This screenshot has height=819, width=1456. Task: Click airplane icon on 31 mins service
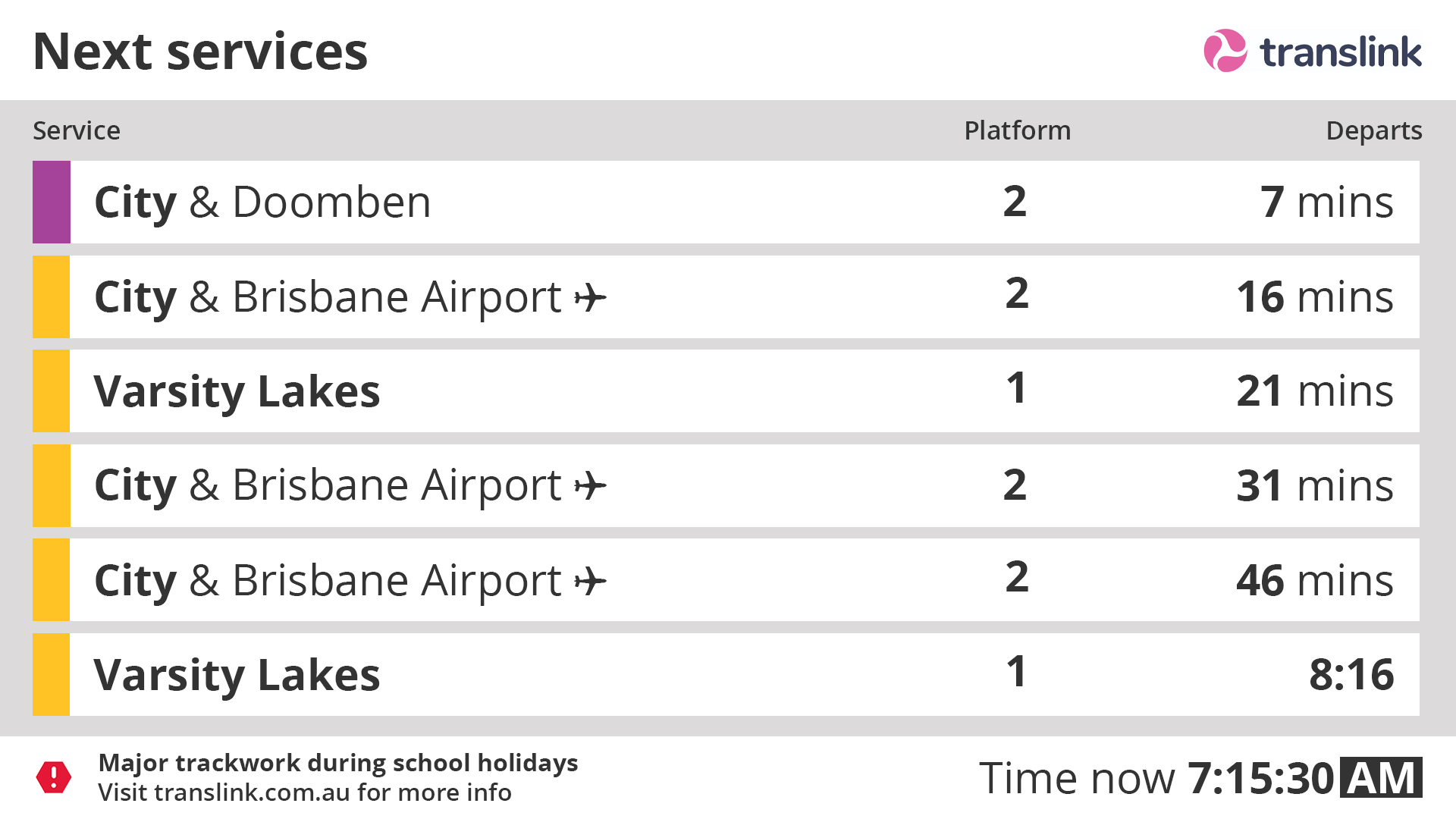tap(590, 486)
